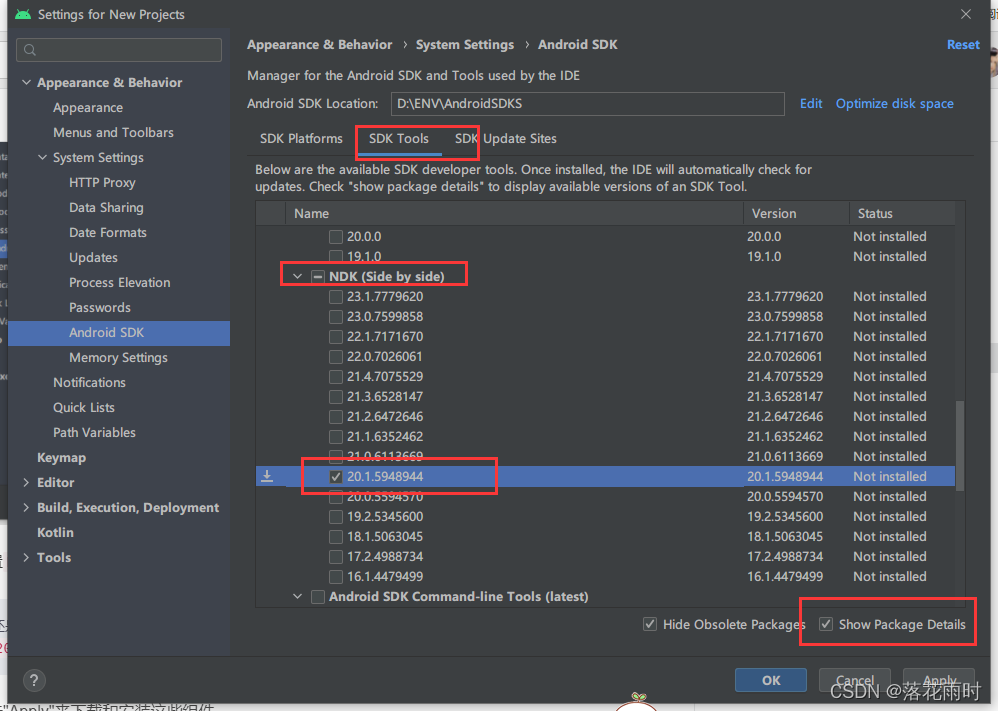Click the Reset link
Screen dimensions: 998x711
point(963,45)
